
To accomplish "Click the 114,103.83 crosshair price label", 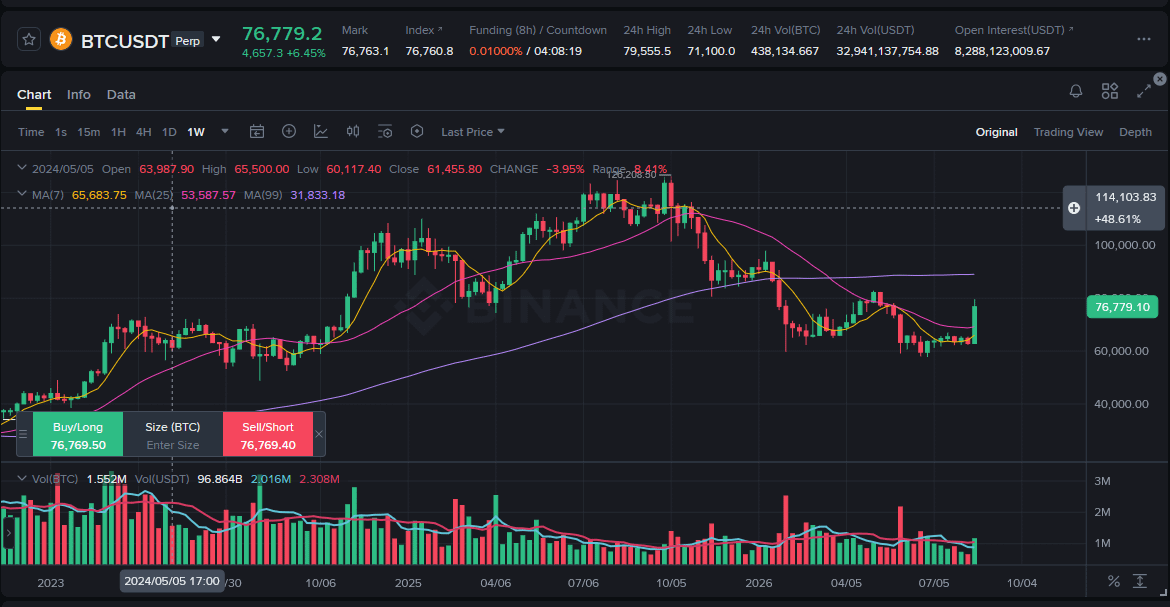I will [x=1125, y=197].
